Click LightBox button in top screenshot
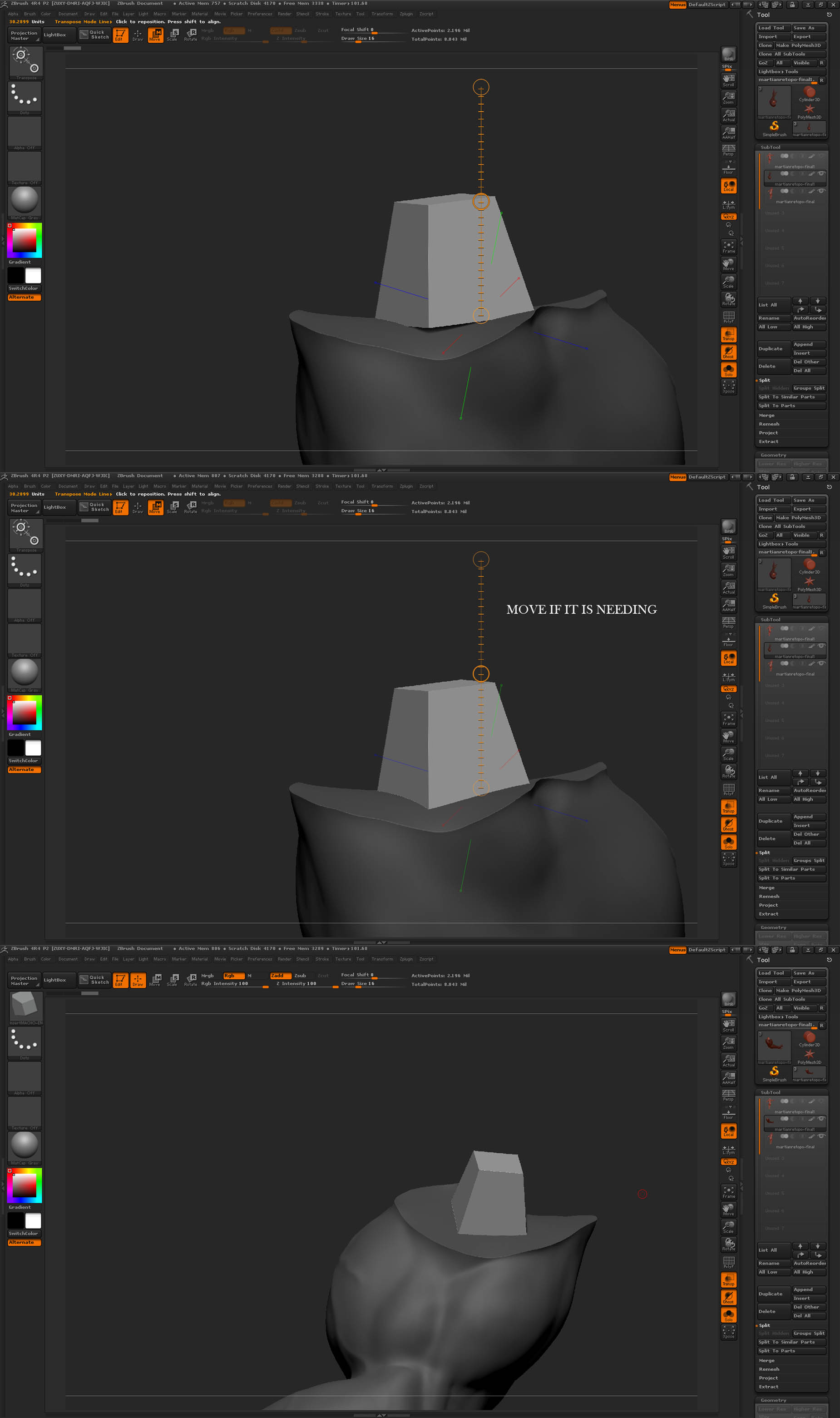 (59, 35)
